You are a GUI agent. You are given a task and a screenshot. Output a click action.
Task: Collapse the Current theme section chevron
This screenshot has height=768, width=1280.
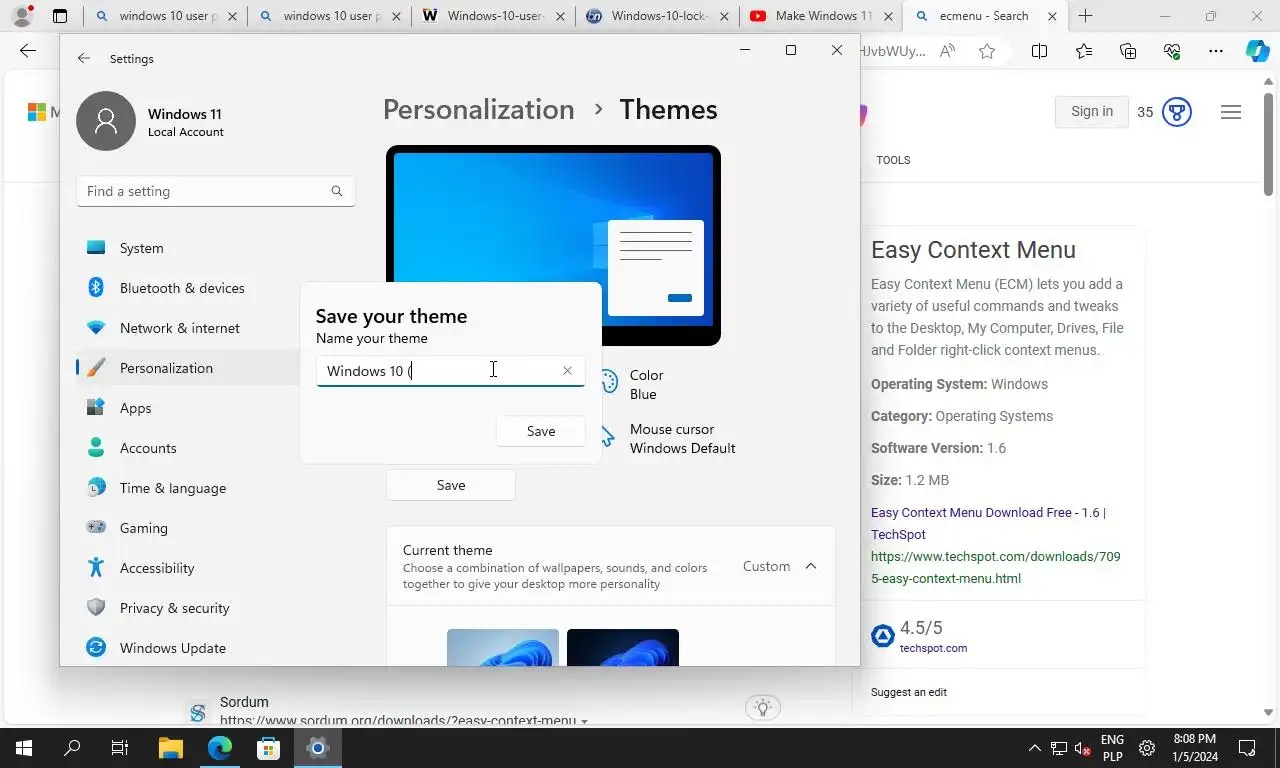811,566
